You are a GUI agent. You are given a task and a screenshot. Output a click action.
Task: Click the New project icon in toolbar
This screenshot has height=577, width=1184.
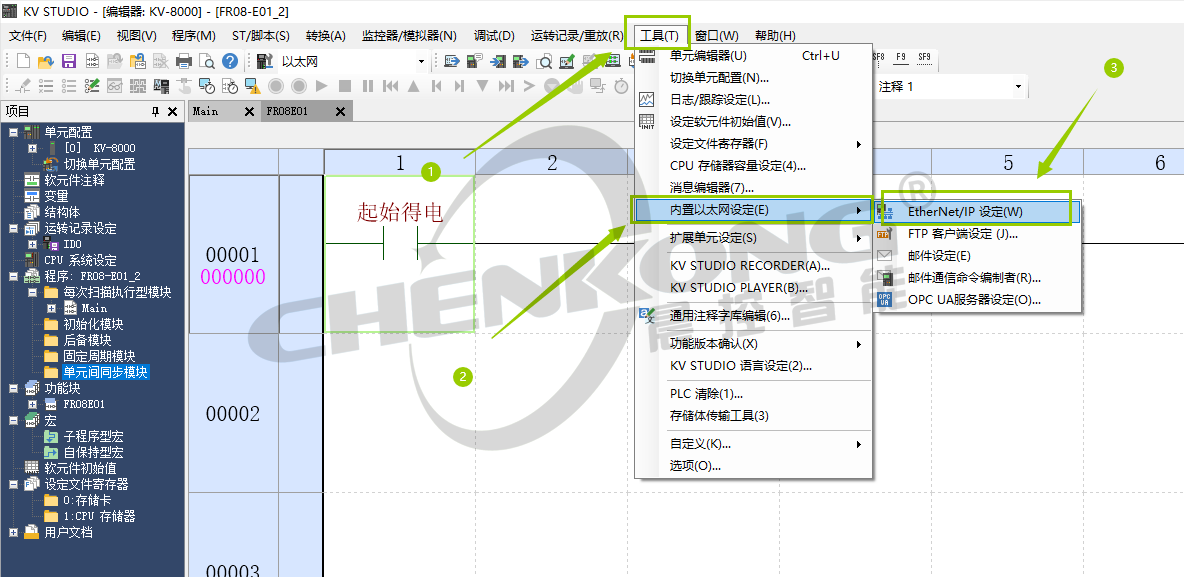point(24,62)
